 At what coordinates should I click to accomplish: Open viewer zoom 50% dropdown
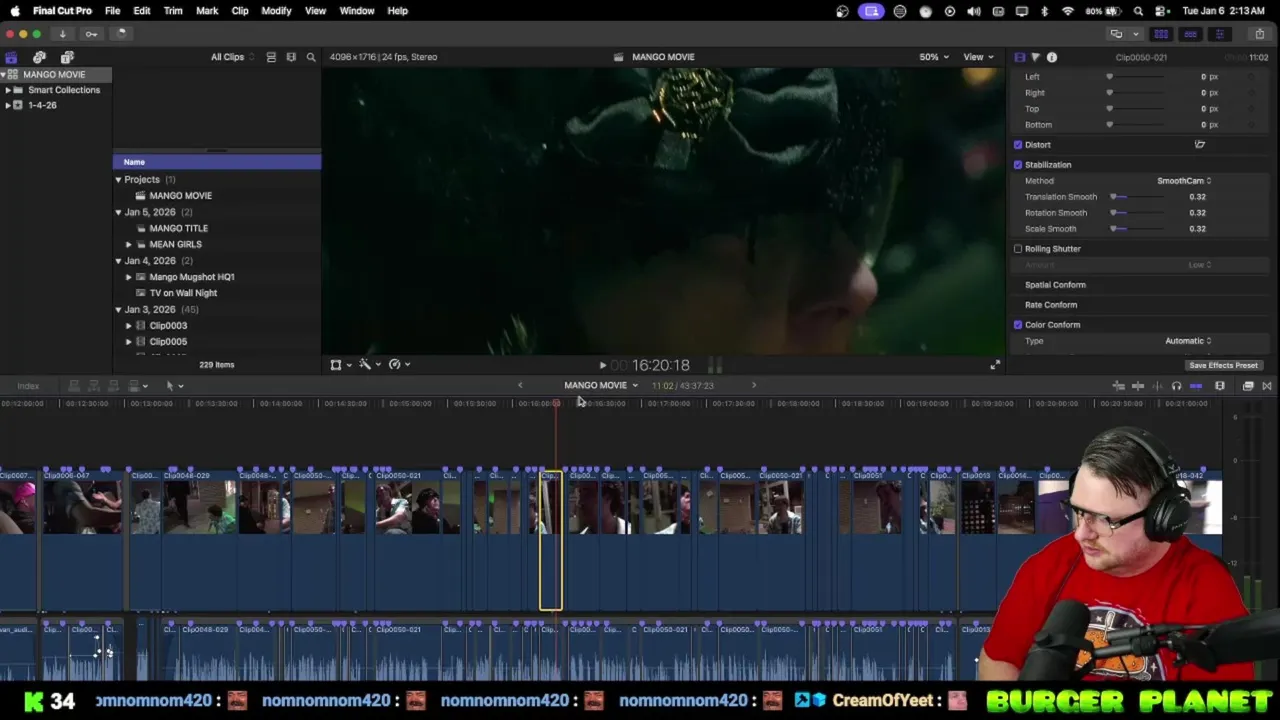[934, 57]
